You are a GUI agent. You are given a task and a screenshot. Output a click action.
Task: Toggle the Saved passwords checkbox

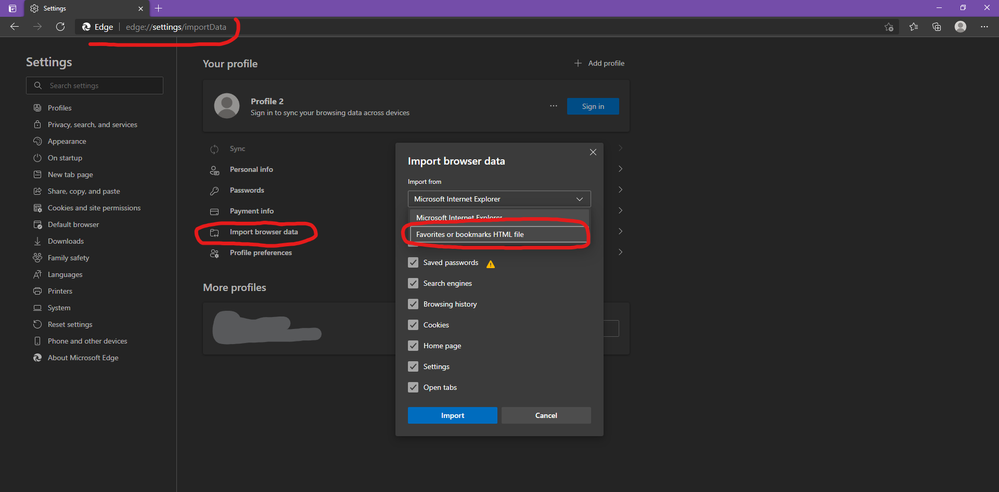(x=413, y=263)
